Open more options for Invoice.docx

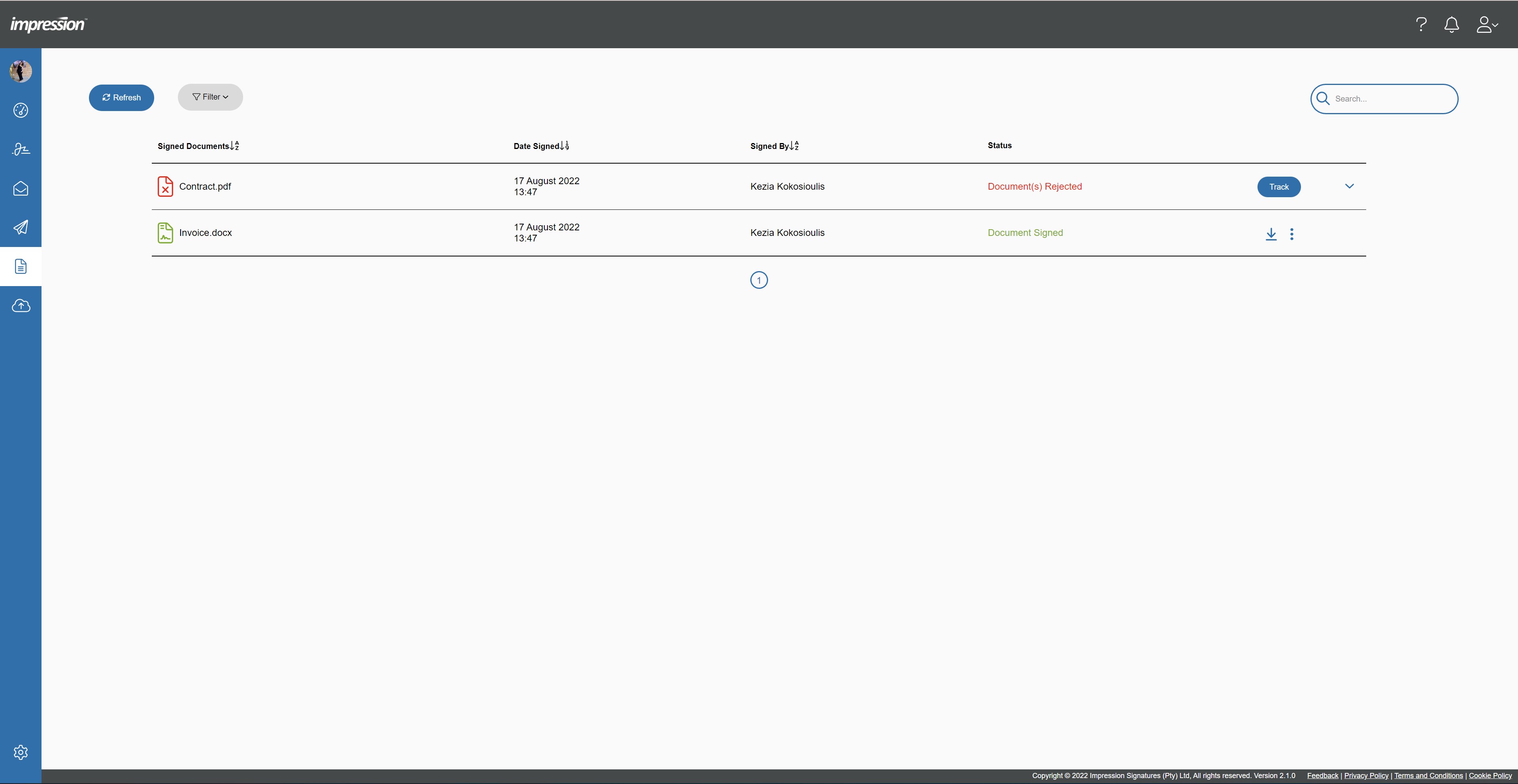(x=1292, y=234)
